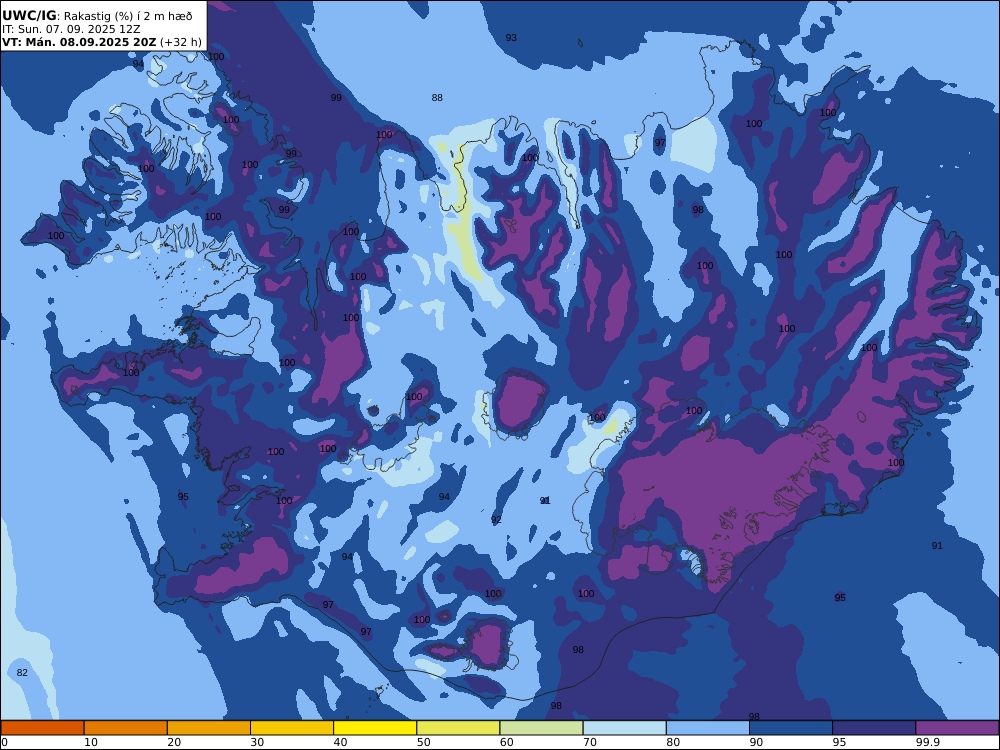Screen dimensions: 1000x750
Task: Select the dark indigo 95–99.9 legend swatch
Action: pos(874,728)
